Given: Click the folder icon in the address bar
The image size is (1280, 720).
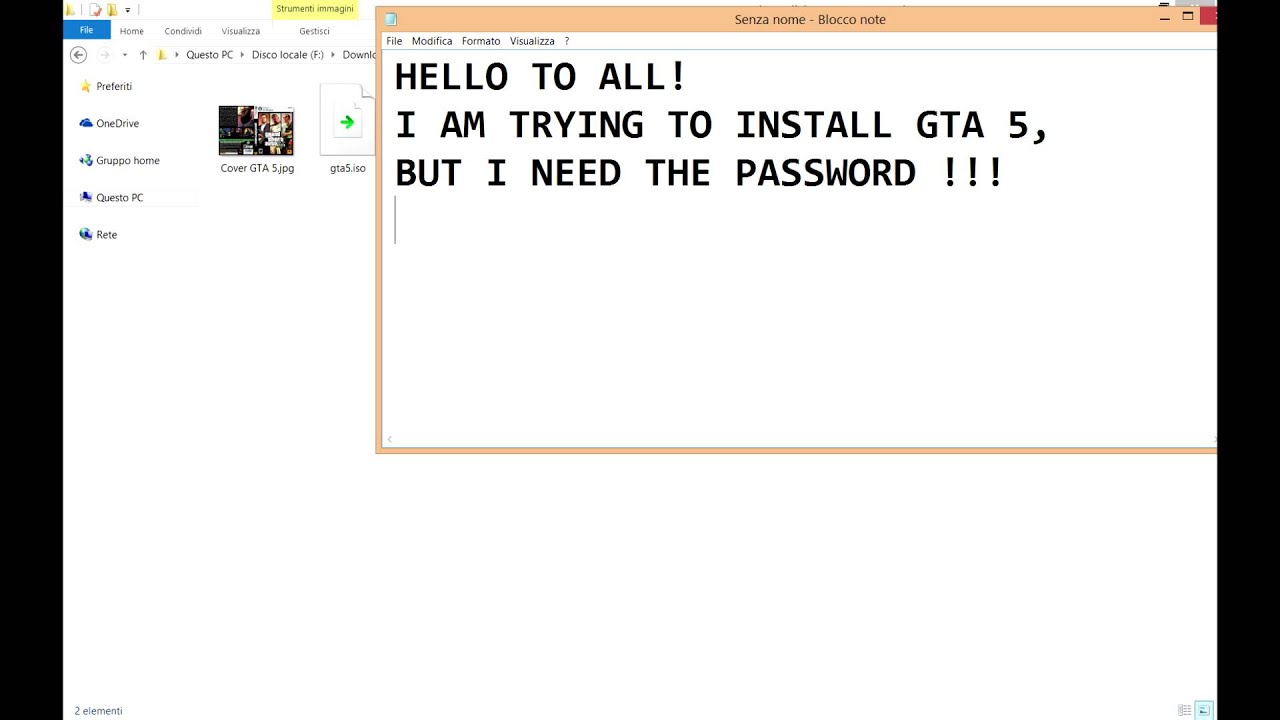Looking at the screenshot, I should (x=162, y=55).
